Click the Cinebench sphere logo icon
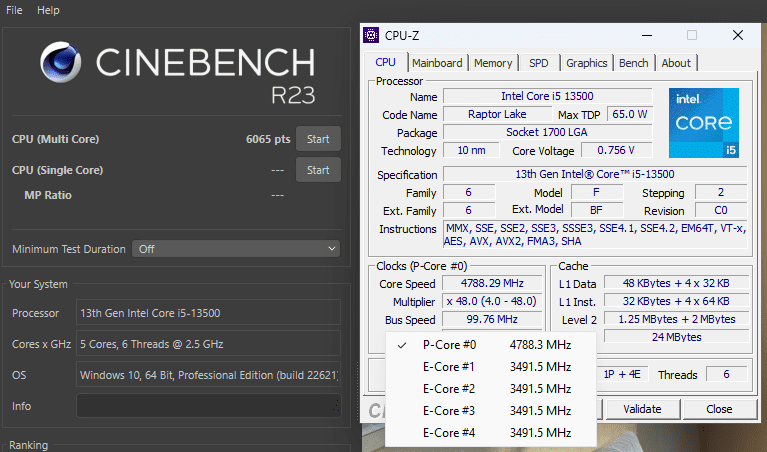Image resolution: width=767 pixels, height=452 pixels. tap(61, 62)
